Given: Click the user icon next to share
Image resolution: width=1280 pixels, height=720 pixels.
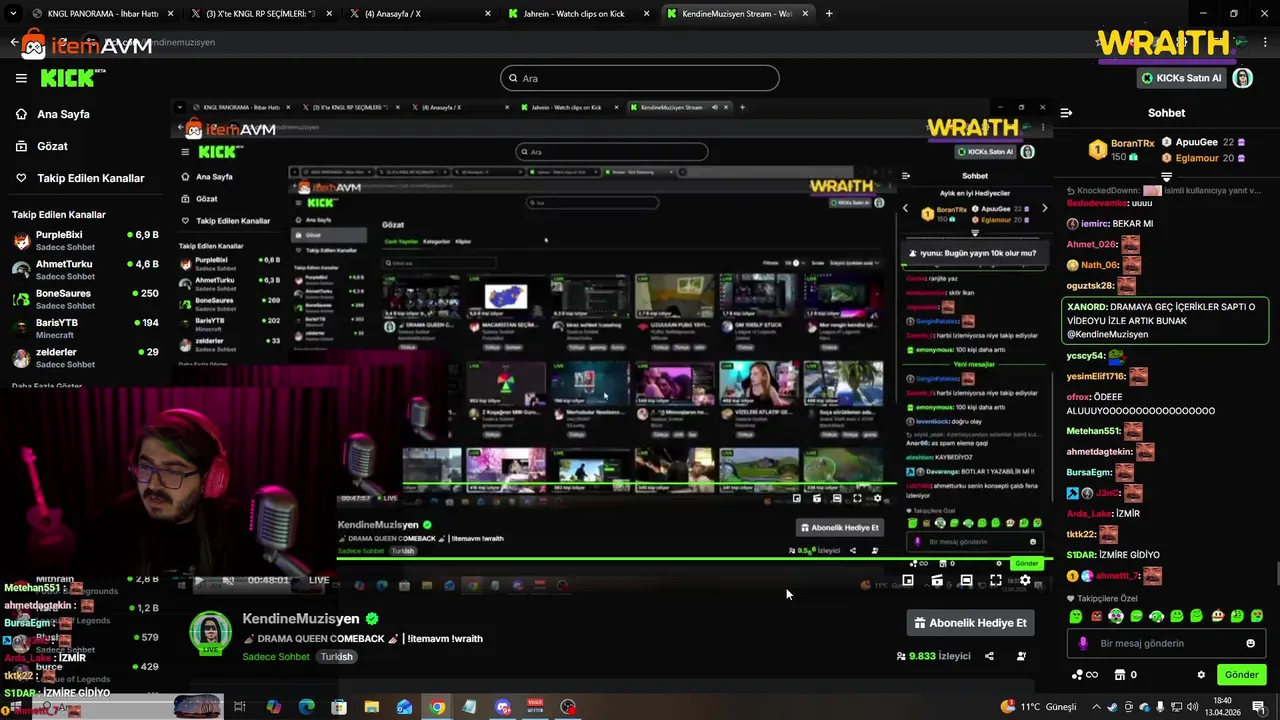Looking at the screenshot, I should 1021,656.
